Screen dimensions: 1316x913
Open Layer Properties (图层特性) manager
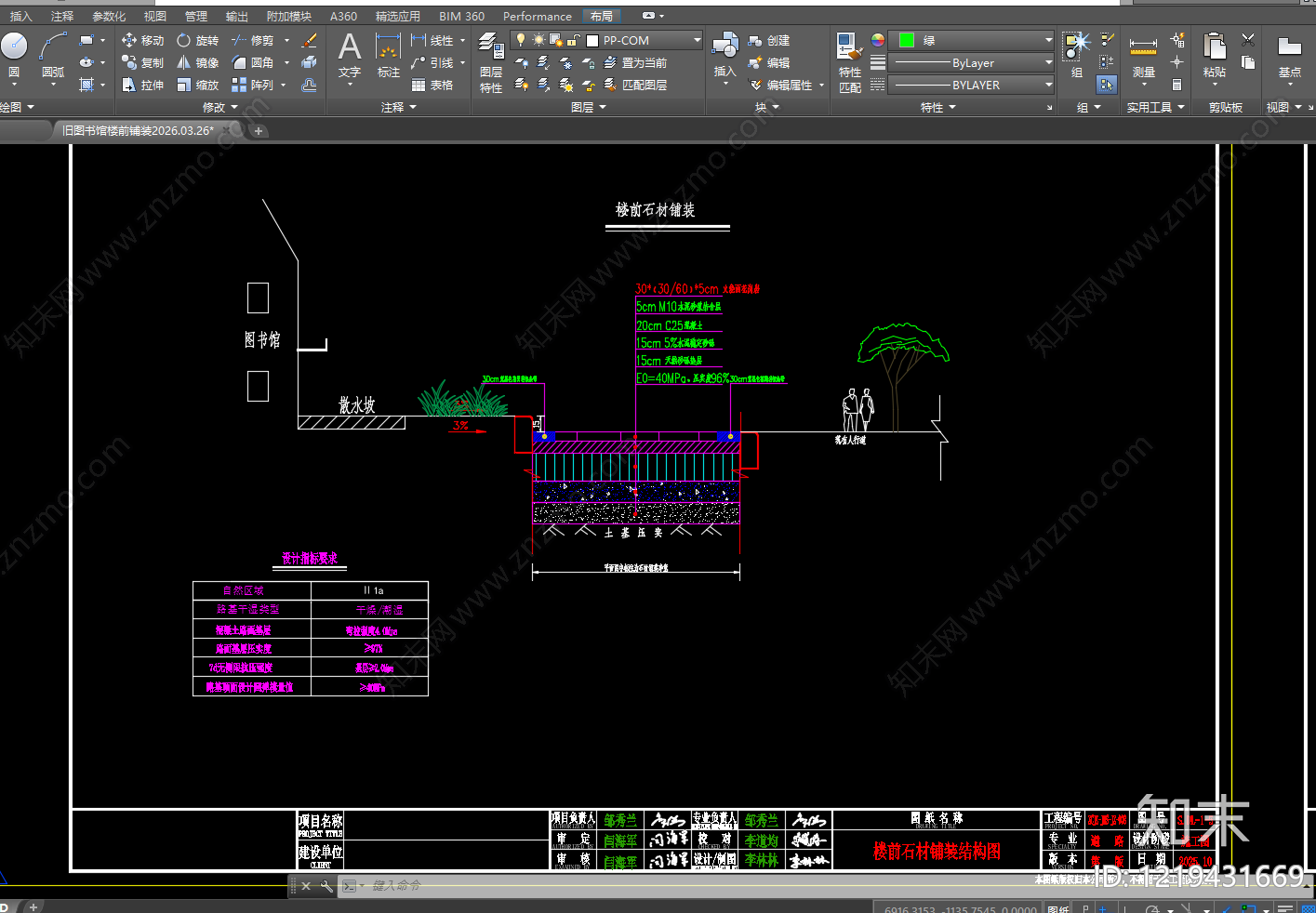coord(491,61)
